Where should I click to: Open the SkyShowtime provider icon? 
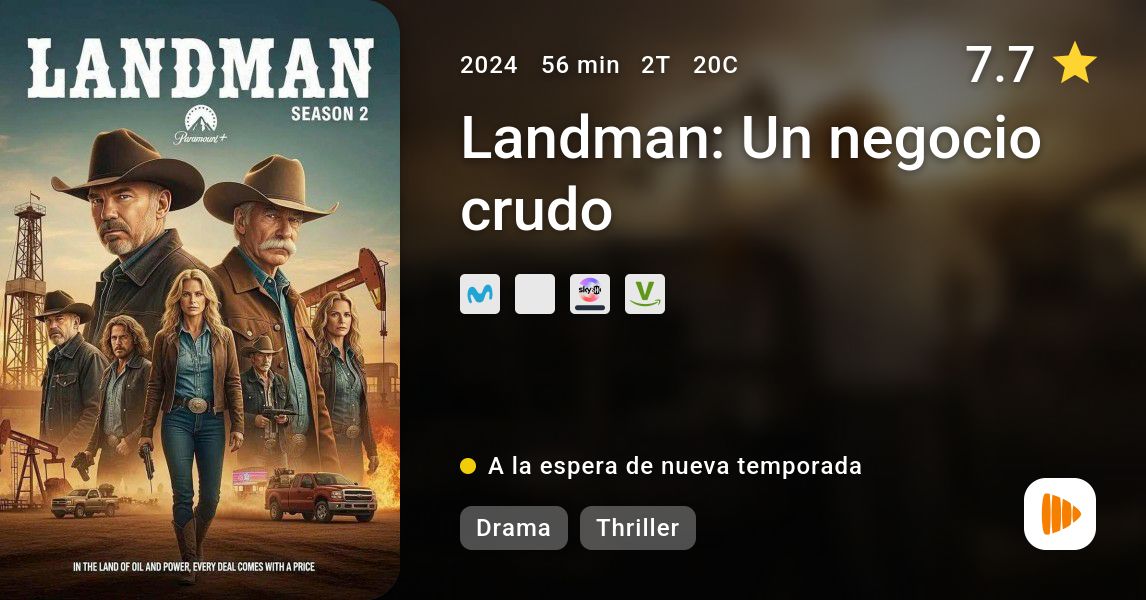point(590,294)
